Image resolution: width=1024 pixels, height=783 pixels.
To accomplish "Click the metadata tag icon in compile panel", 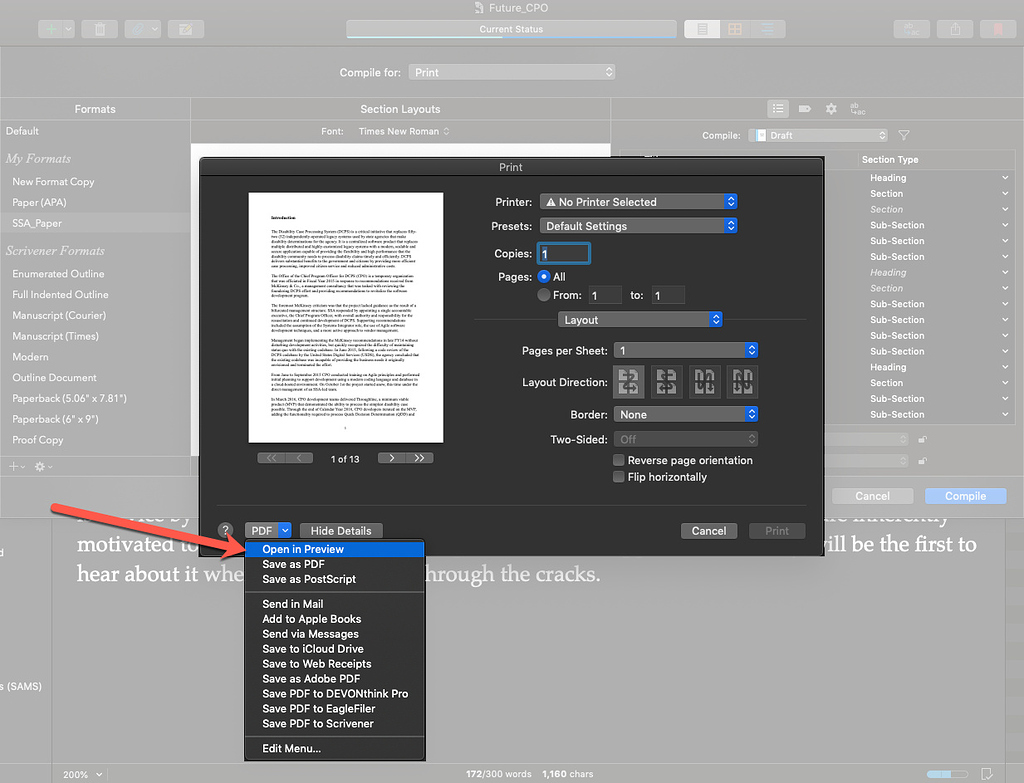I will (x=806, y=108).
